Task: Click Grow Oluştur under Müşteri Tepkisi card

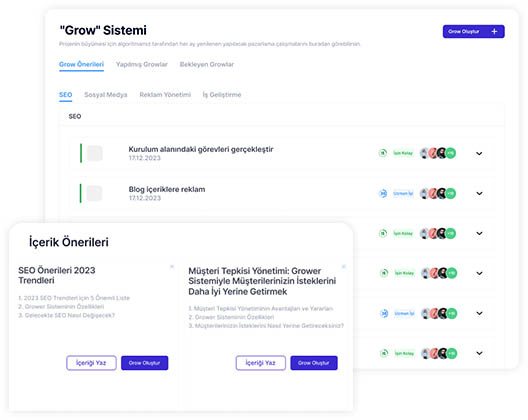Action: 314,363
